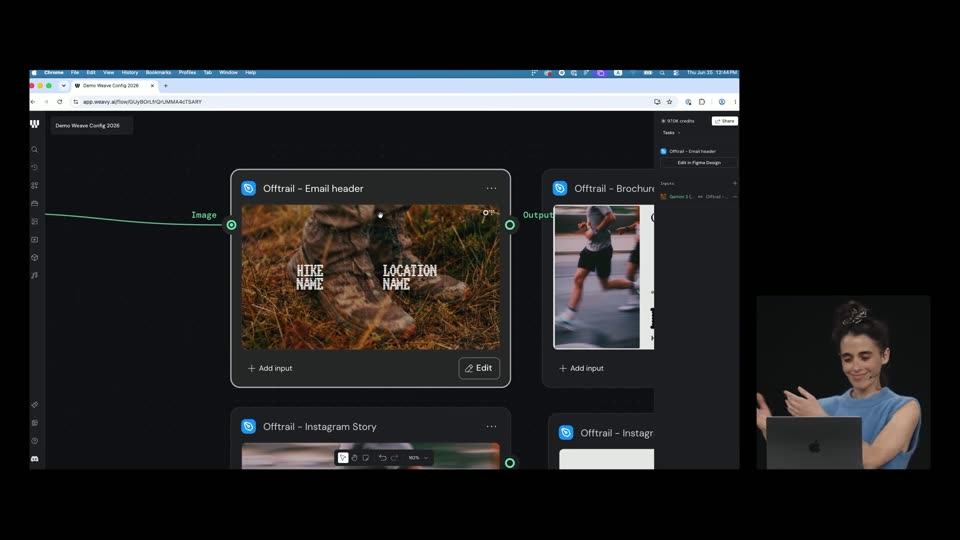Click Edit in Figma Design button
Screen dimensions: 960x540
699,163
